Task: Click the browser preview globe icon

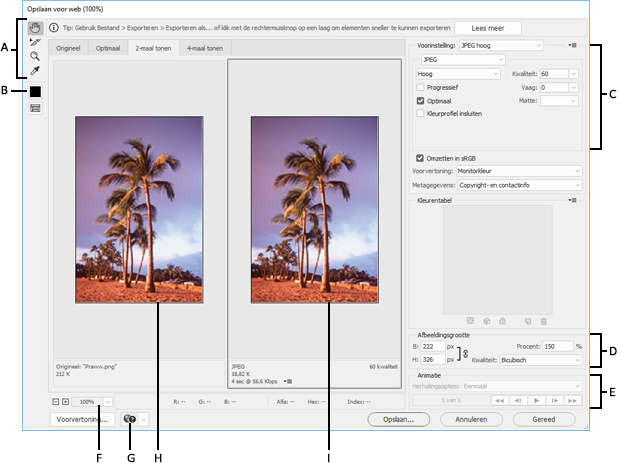Action: pyautogui.click(x=130, y=420)
